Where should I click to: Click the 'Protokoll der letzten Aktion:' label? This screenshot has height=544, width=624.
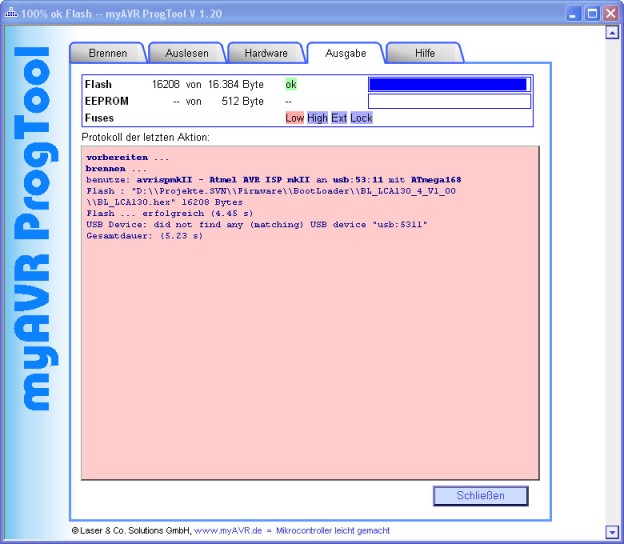tap(145, 137)
